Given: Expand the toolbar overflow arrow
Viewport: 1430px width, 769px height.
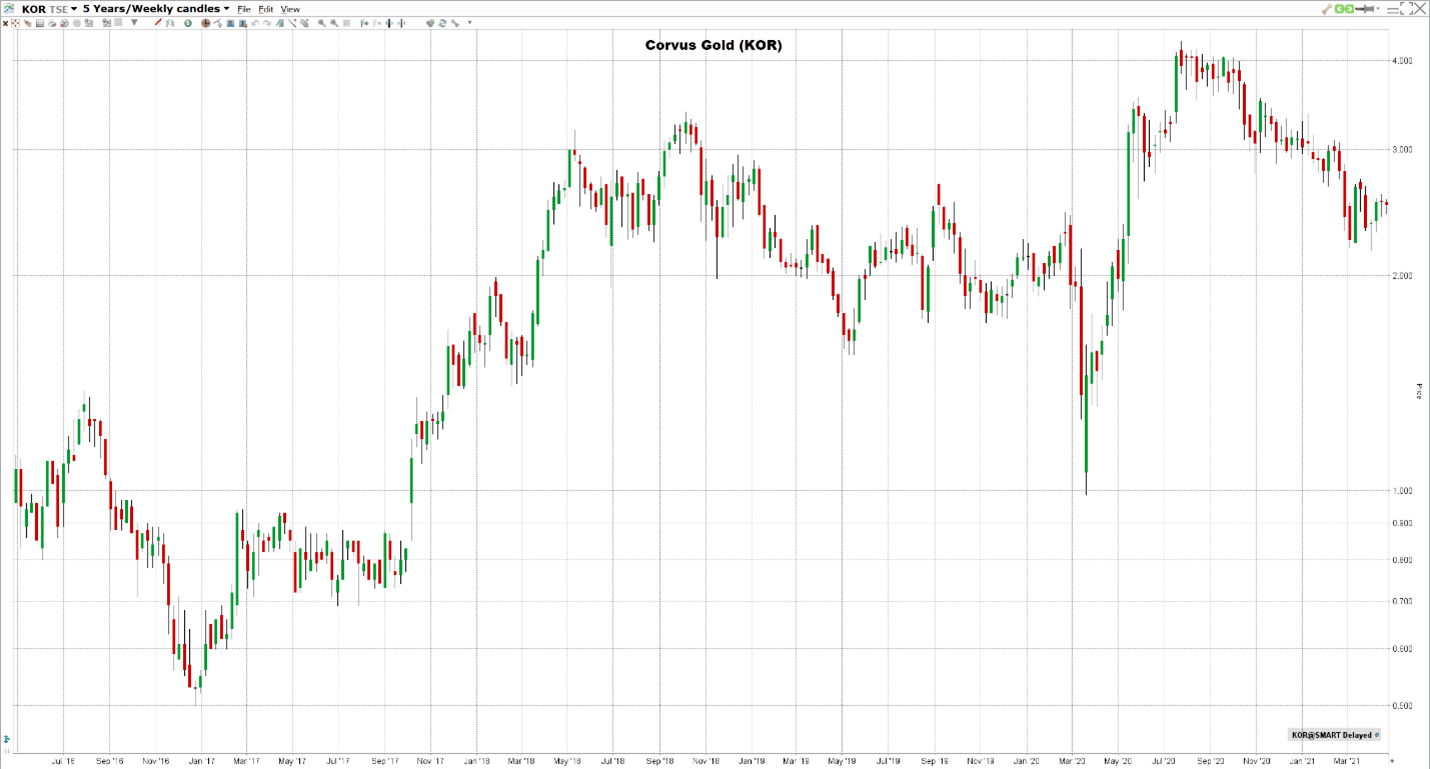Looking at the screenshot, I should (x=469, y=23).
